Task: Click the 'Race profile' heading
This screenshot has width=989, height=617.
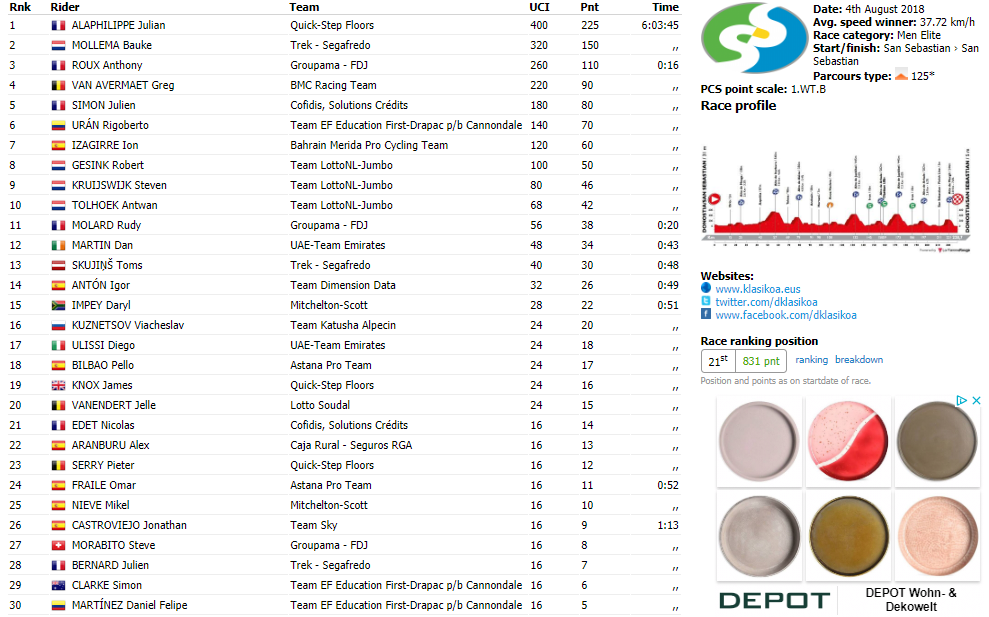Action: (x=738, y=105)
